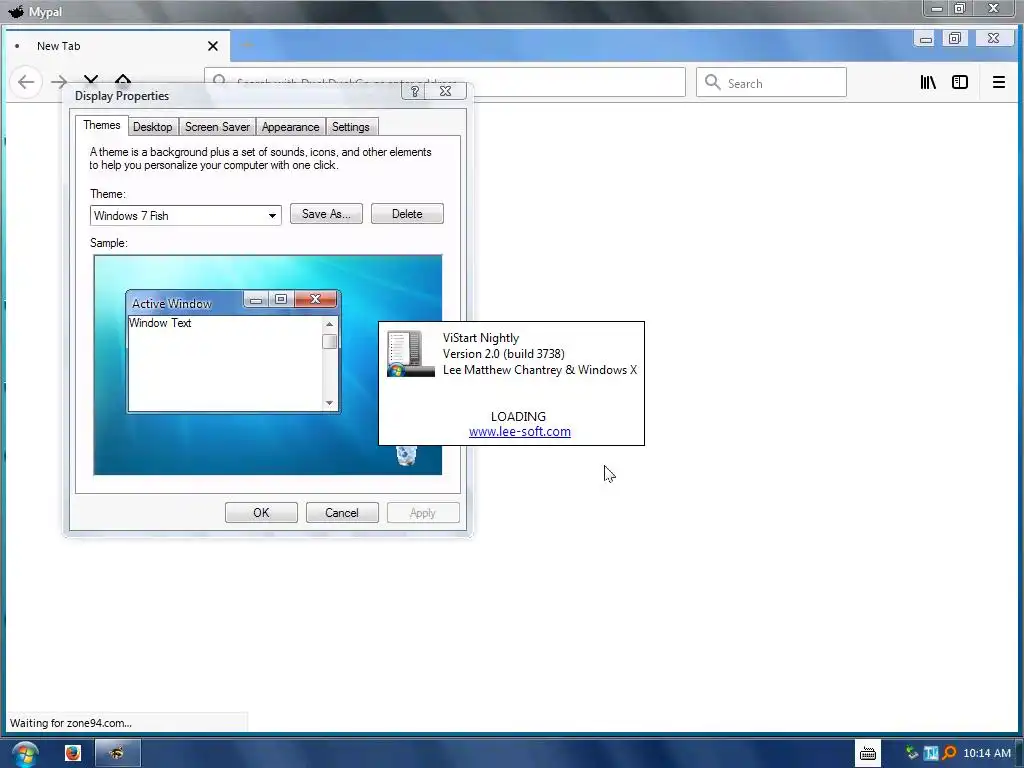
Task: Select the New Tab browser tab
Action: click(118, 46)
